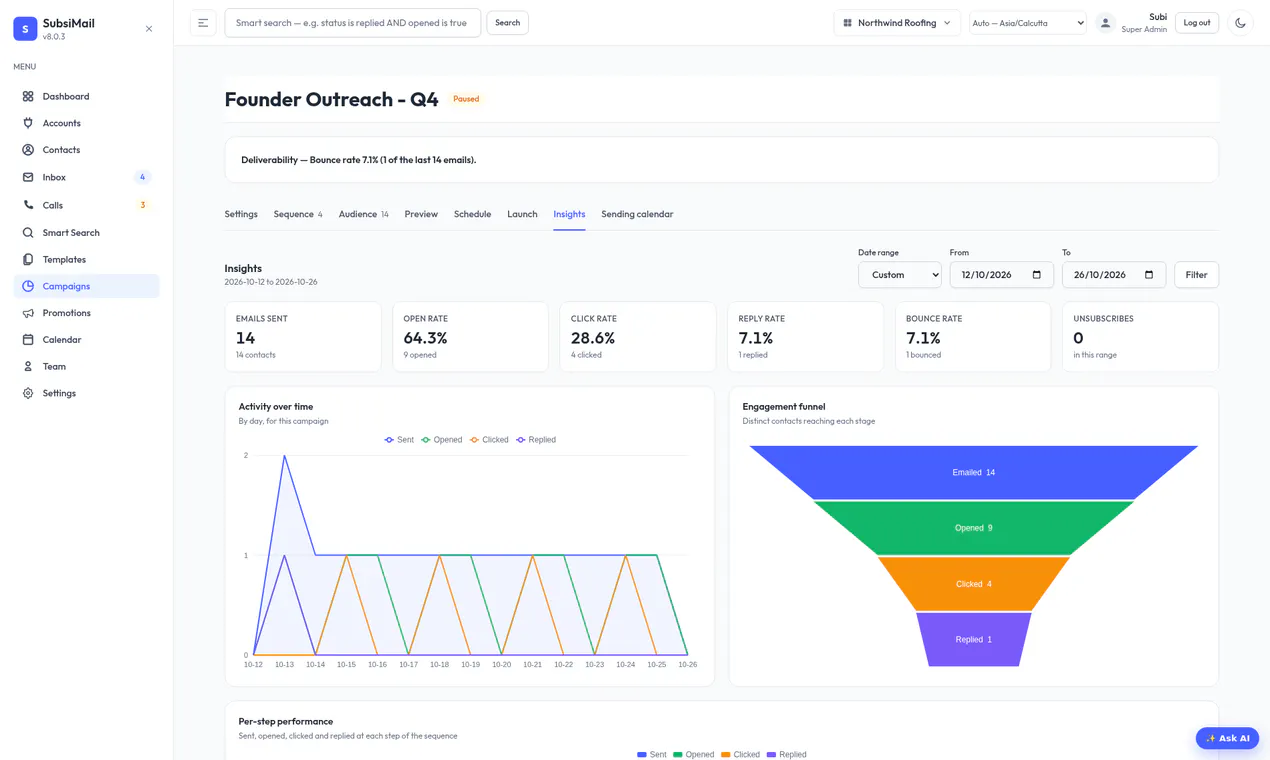Switch to the Sequence tab

(298, 214)
